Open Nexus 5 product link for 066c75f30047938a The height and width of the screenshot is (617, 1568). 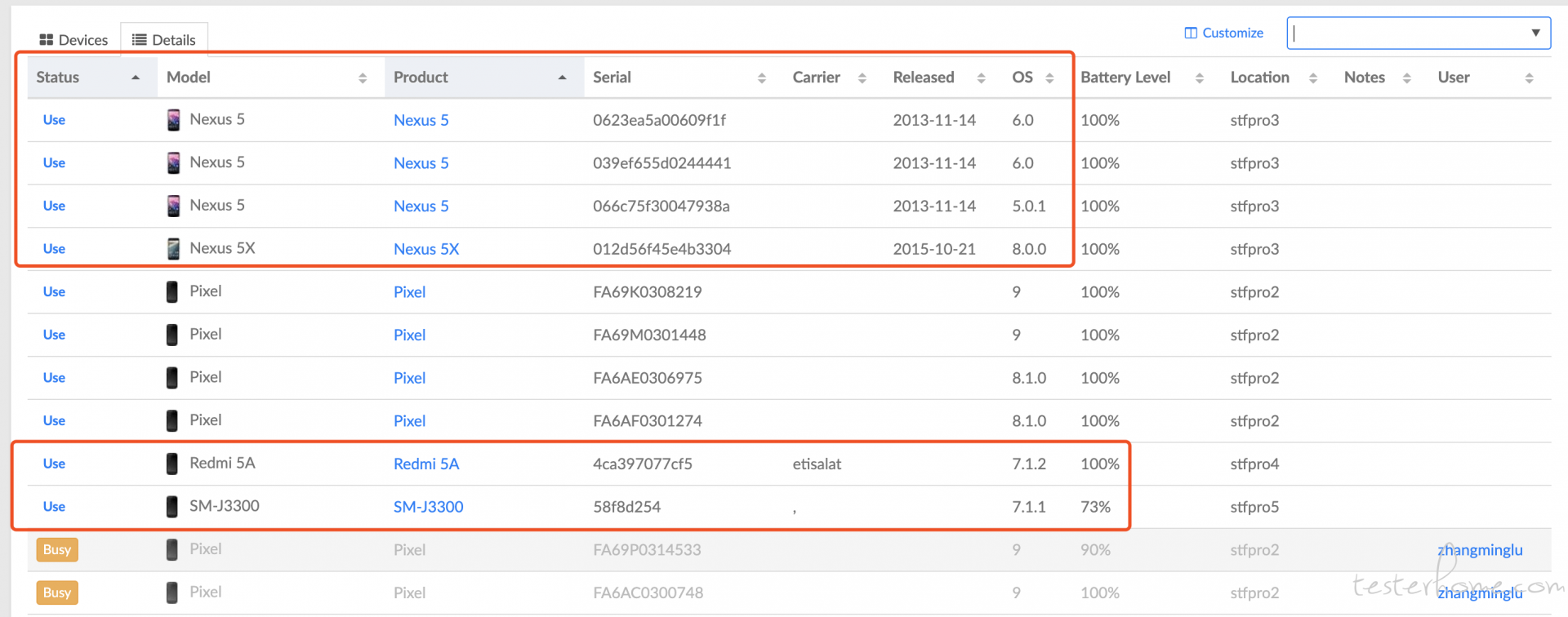[421, 206]
